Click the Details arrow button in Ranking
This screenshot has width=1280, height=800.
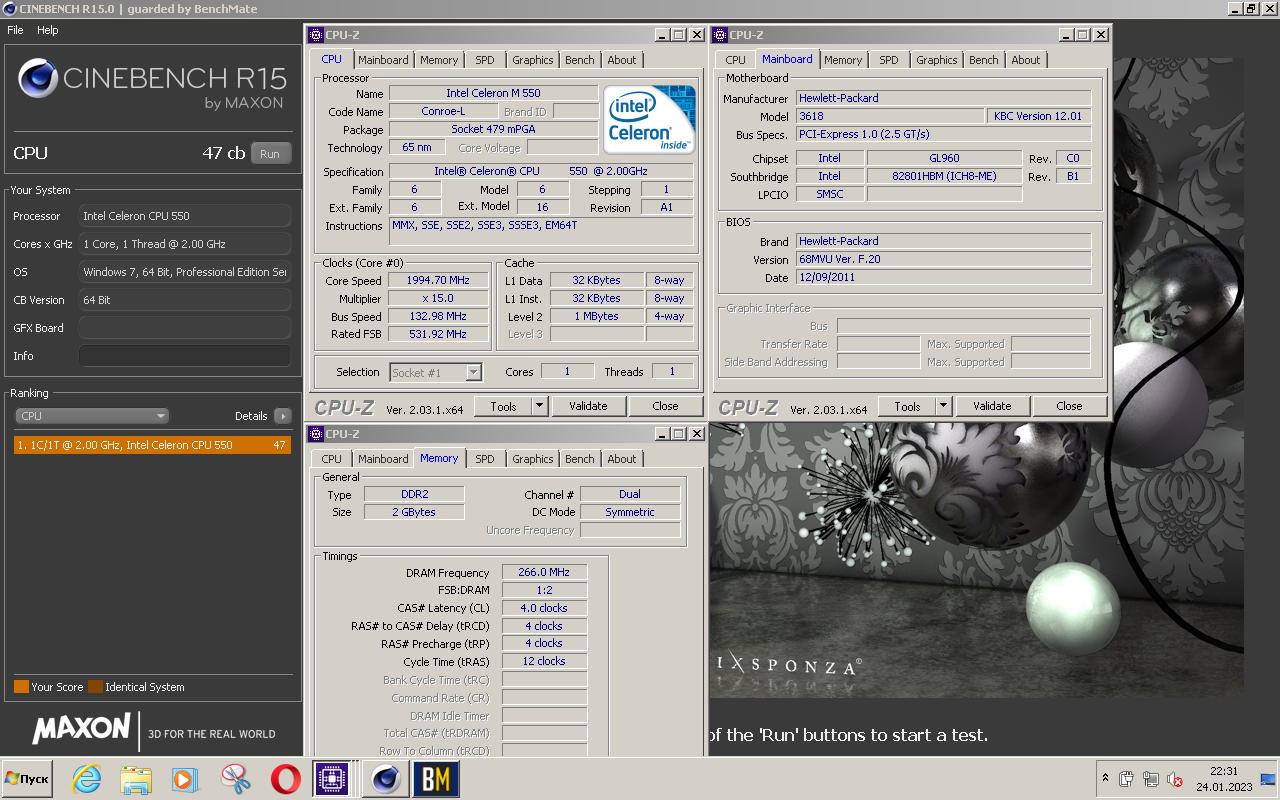point(282,416)
